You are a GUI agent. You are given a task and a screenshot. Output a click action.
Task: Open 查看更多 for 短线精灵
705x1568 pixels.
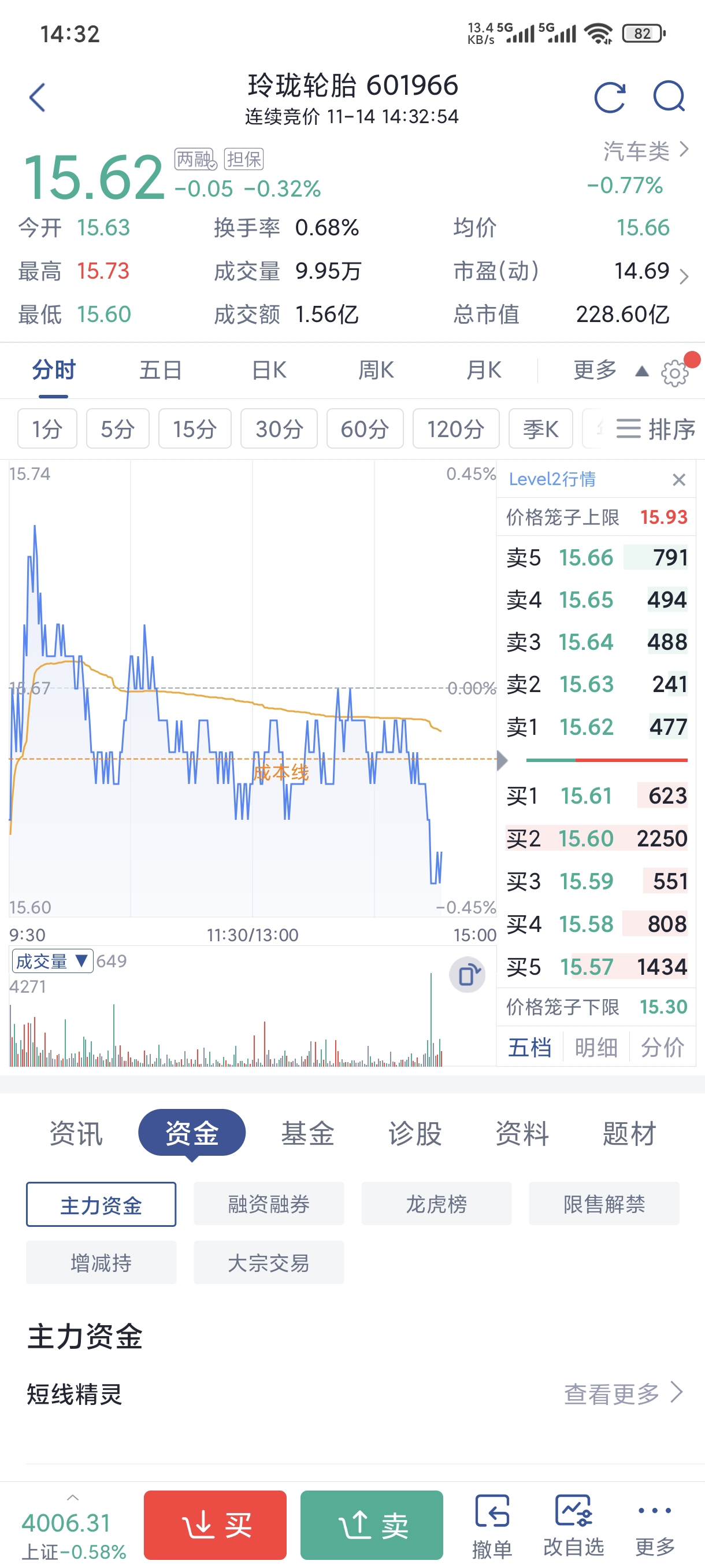click(x=624, y=1393)
